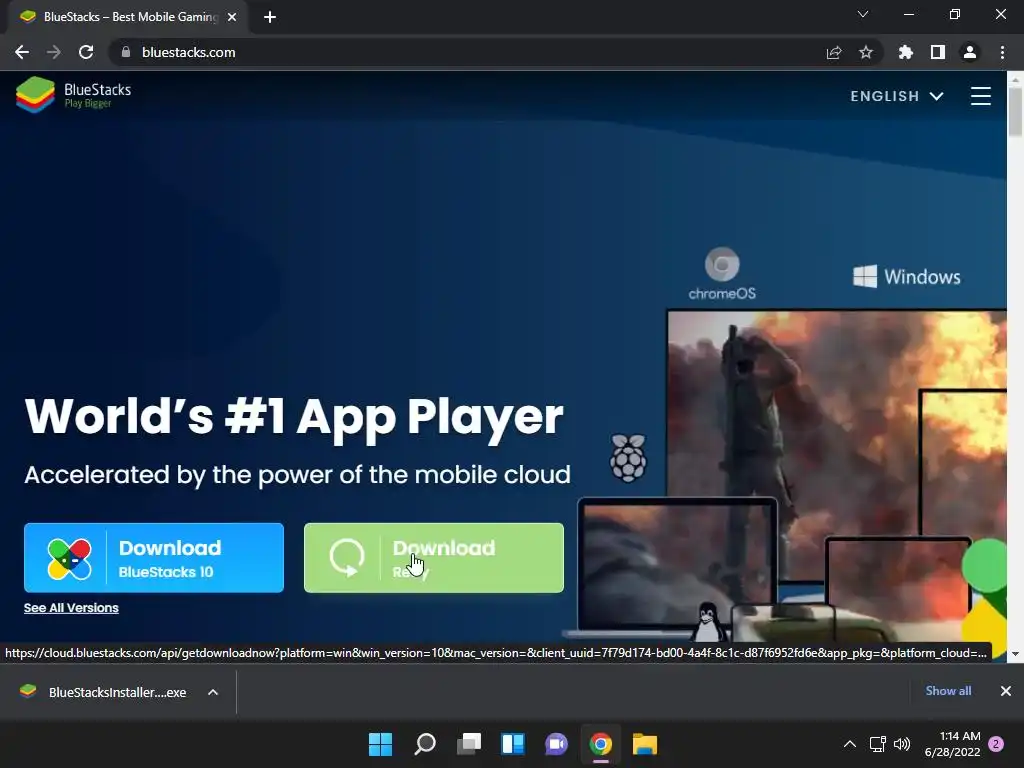Click the browser forward arrow
The width and height of the screenshot is (1024, 768).
click(54, 52)
